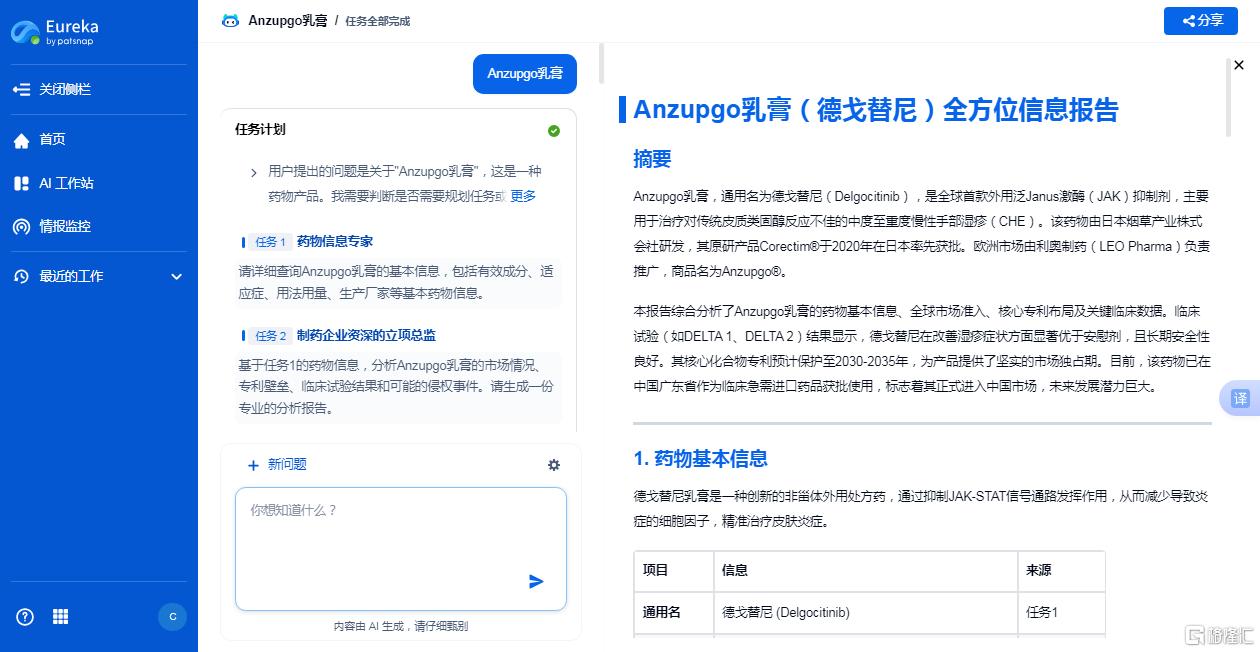1260x652 pixels.
Task: Open user avatar C menu
Action: [172, 617]
